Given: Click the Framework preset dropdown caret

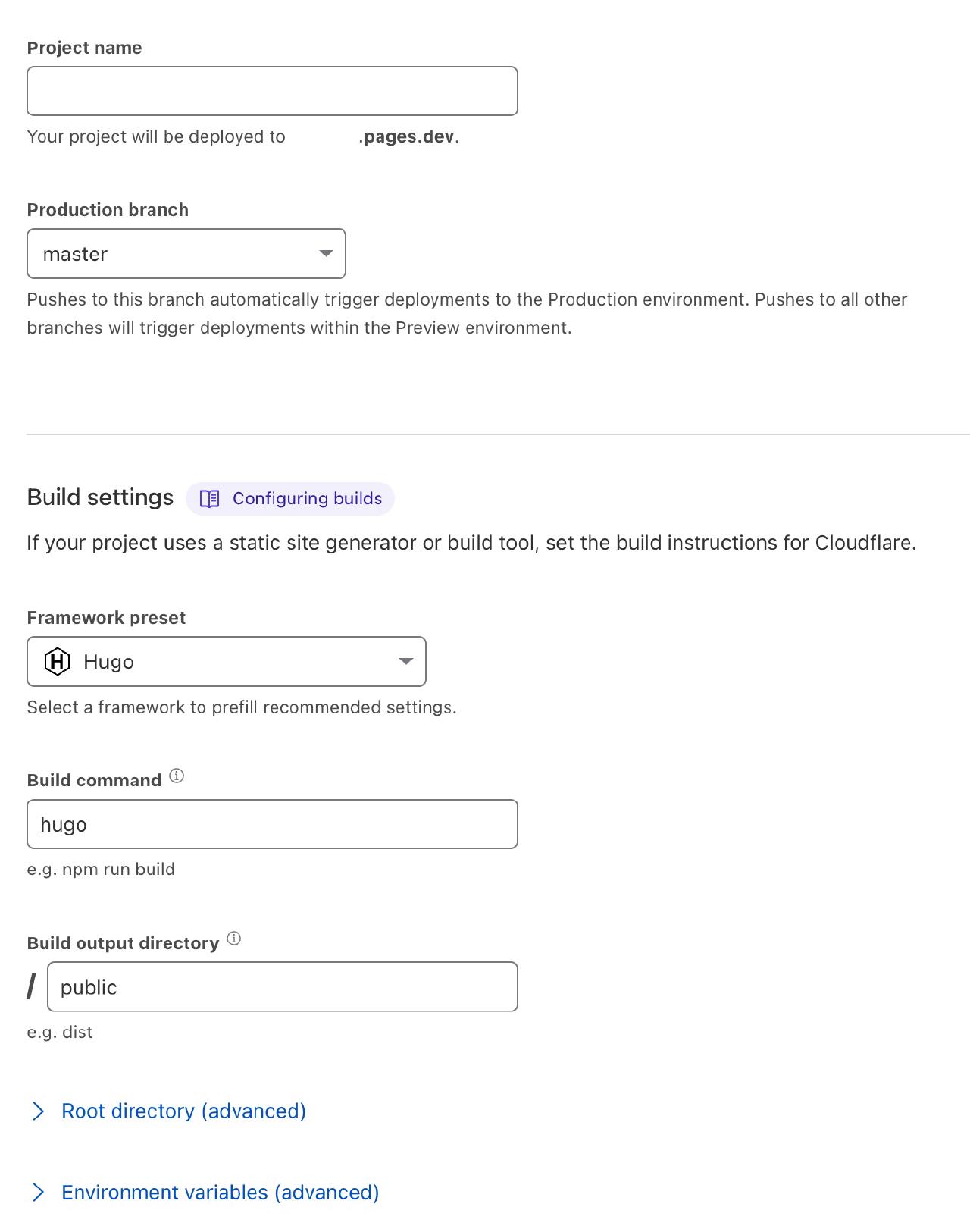Looking at the screenshot, I should (x=406, y=661).
